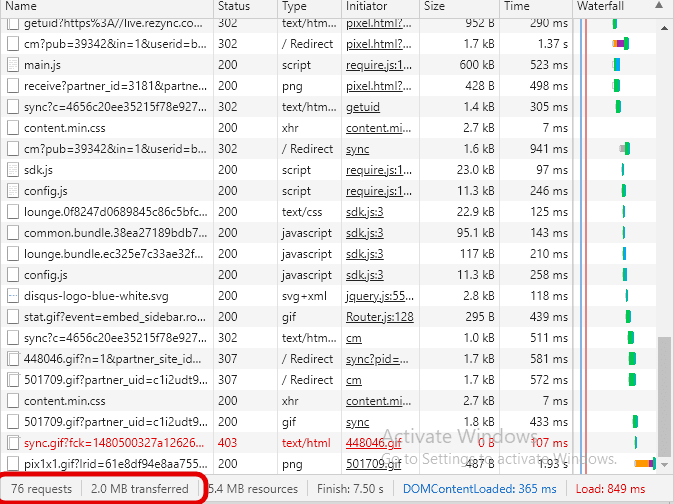Screen dimensions: 674x504
Task: Select the pix1x1.gif?lrid=61e8df94e8aa755 request
Action: pos(114,464)
